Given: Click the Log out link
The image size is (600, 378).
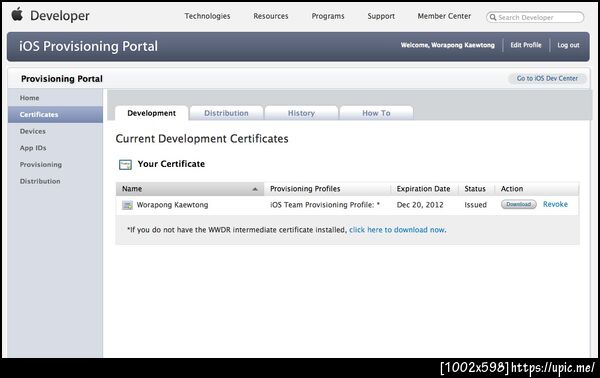Looking at the screenshot, I should click(568, 45).
